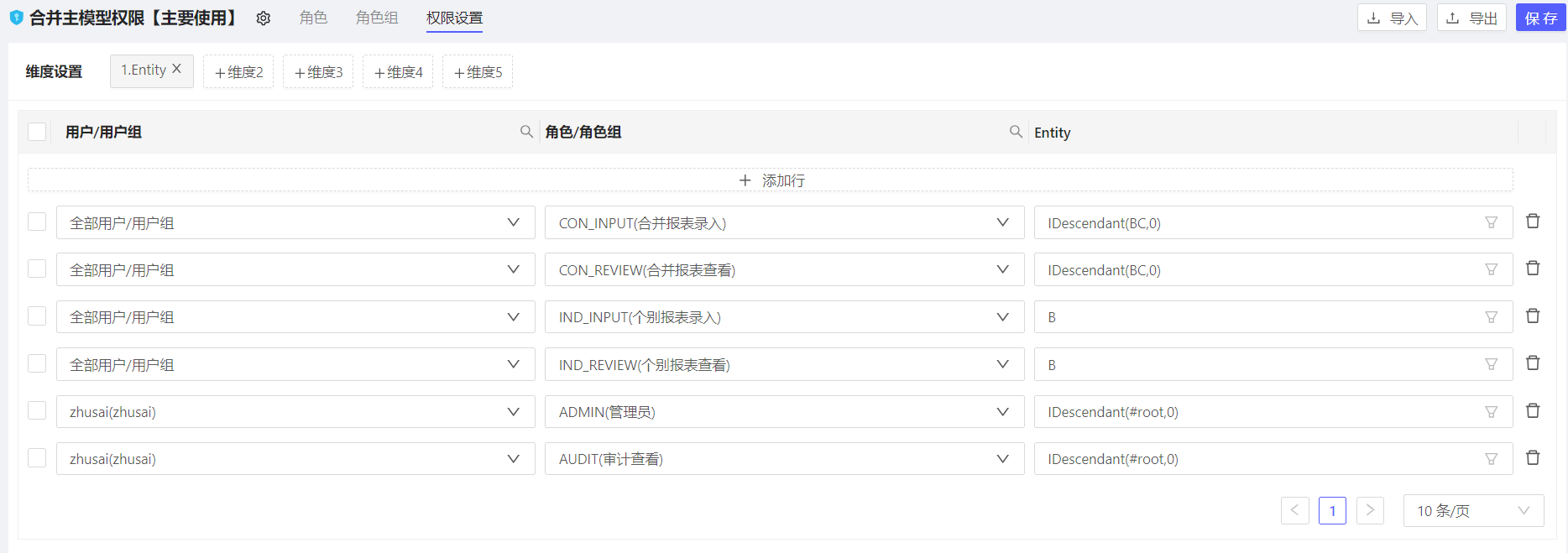1568x553 pixels.
Task: Click the search icon in 角色/角色组 header
Action: (x=1016, y=132)
